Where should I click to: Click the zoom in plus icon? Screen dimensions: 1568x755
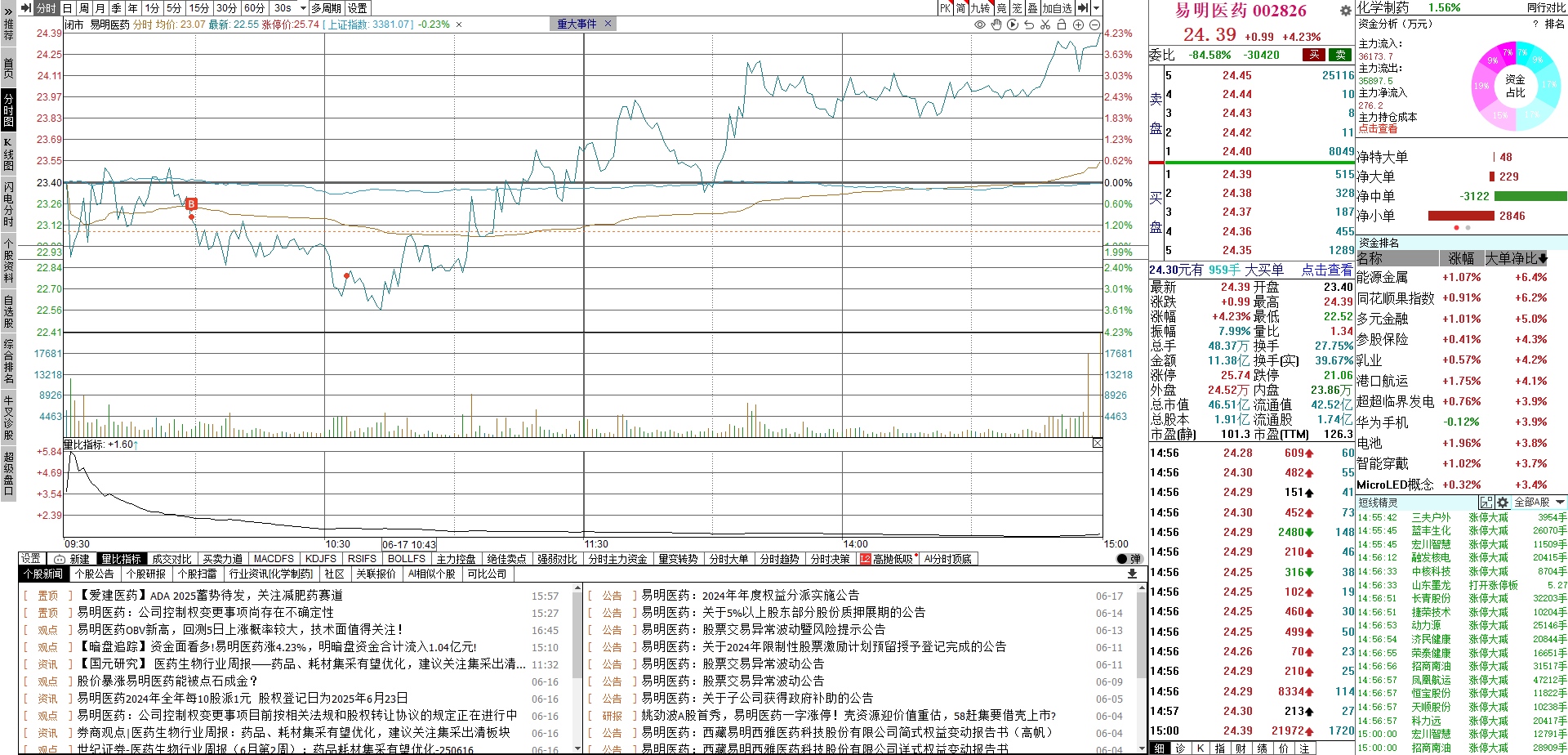1078,25
